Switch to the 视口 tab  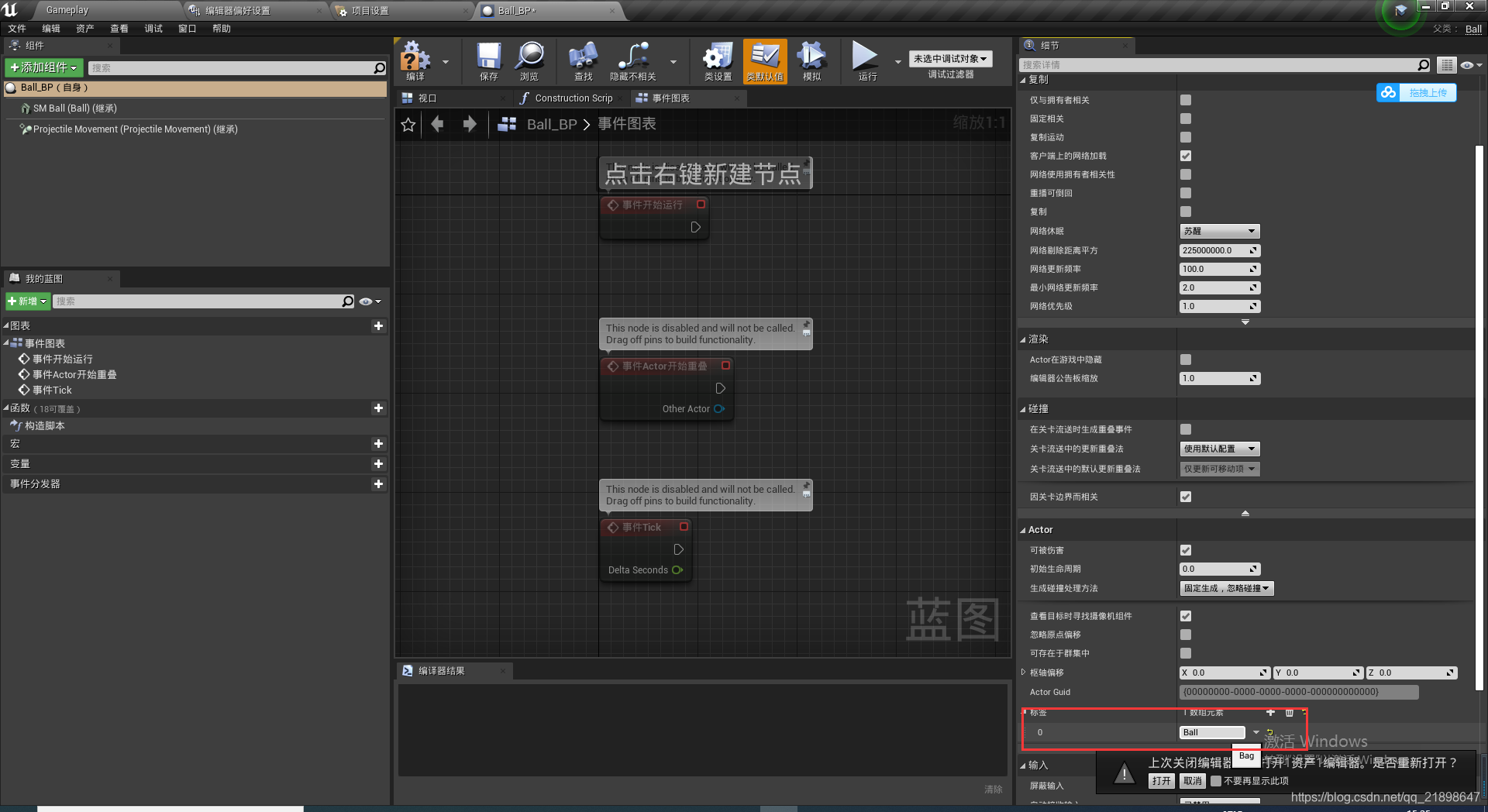click(428, 98)
